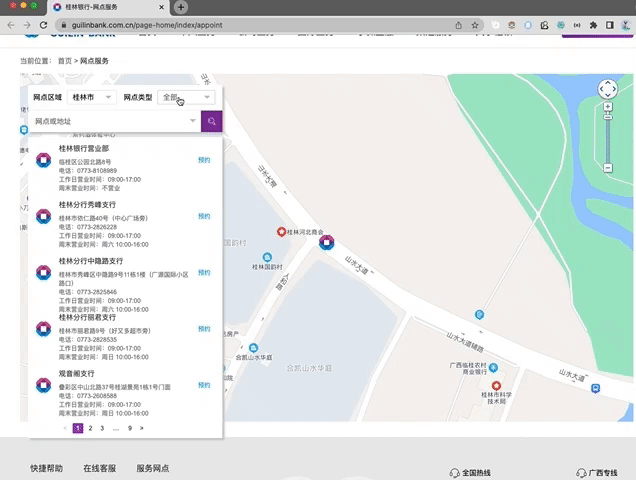Image resolution: width=636 pixels, height=480 pixels.
Task: Click the share icon in address bar
Action: [x=458, y=25]
